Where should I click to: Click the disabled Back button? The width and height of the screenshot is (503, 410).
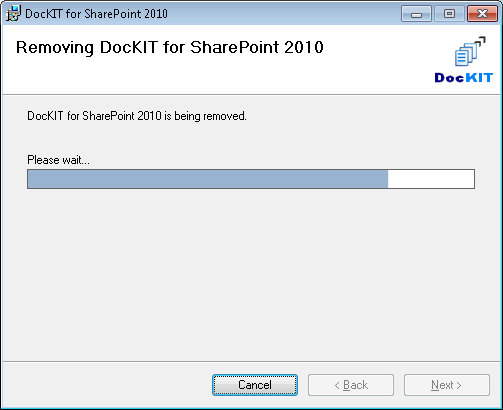point(351,385)
